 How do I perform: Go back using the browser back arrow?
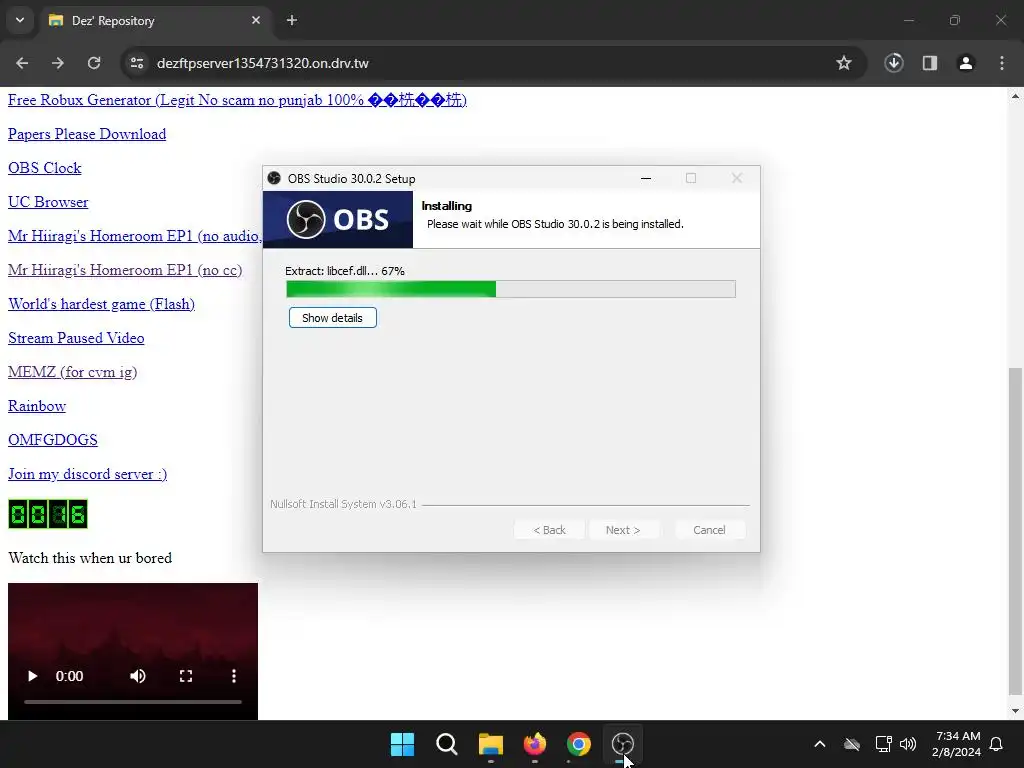point(22,63)
